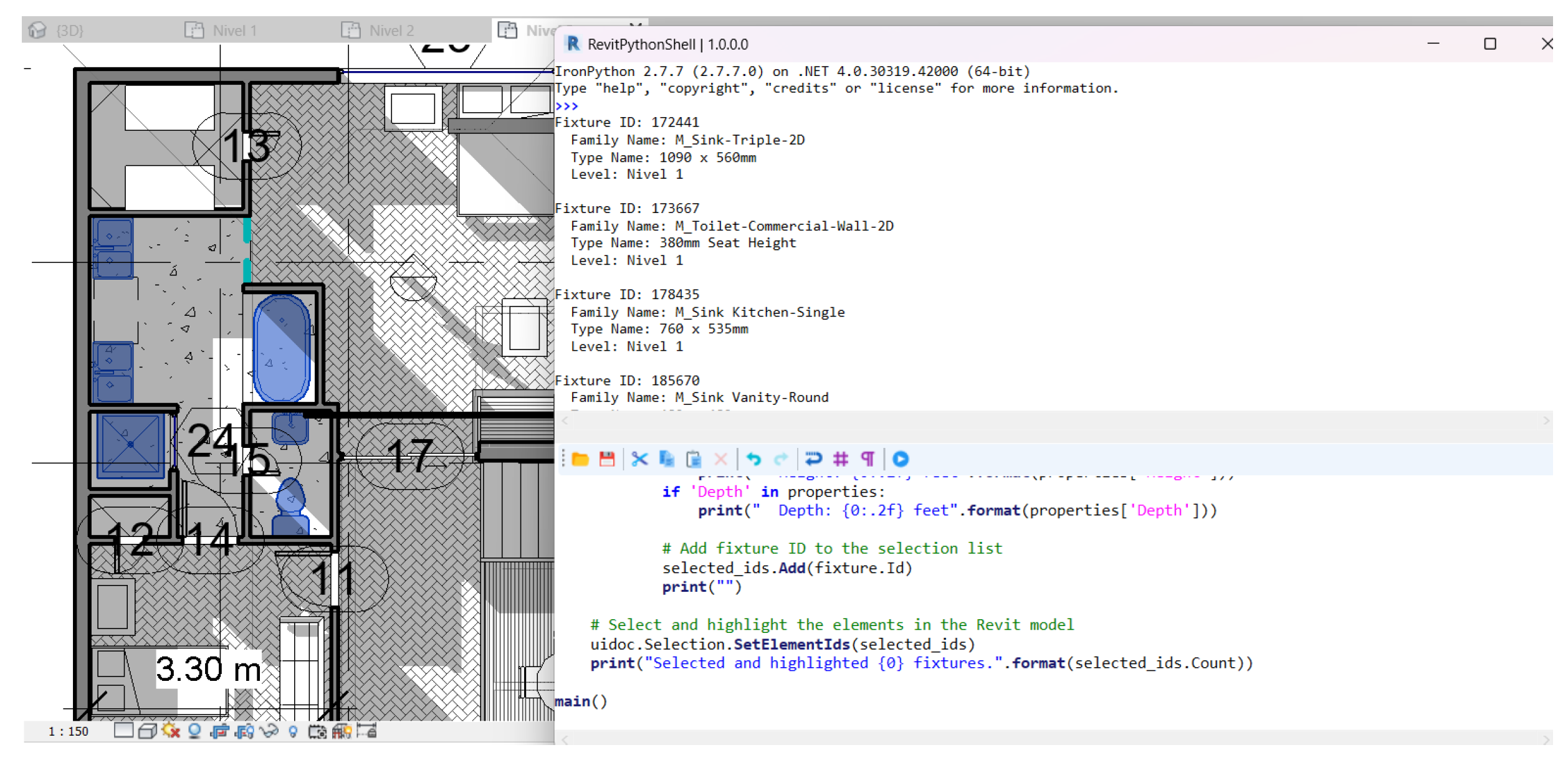Open Visual Style menu in view bar
1568x760 pixels.
[147, 731]
